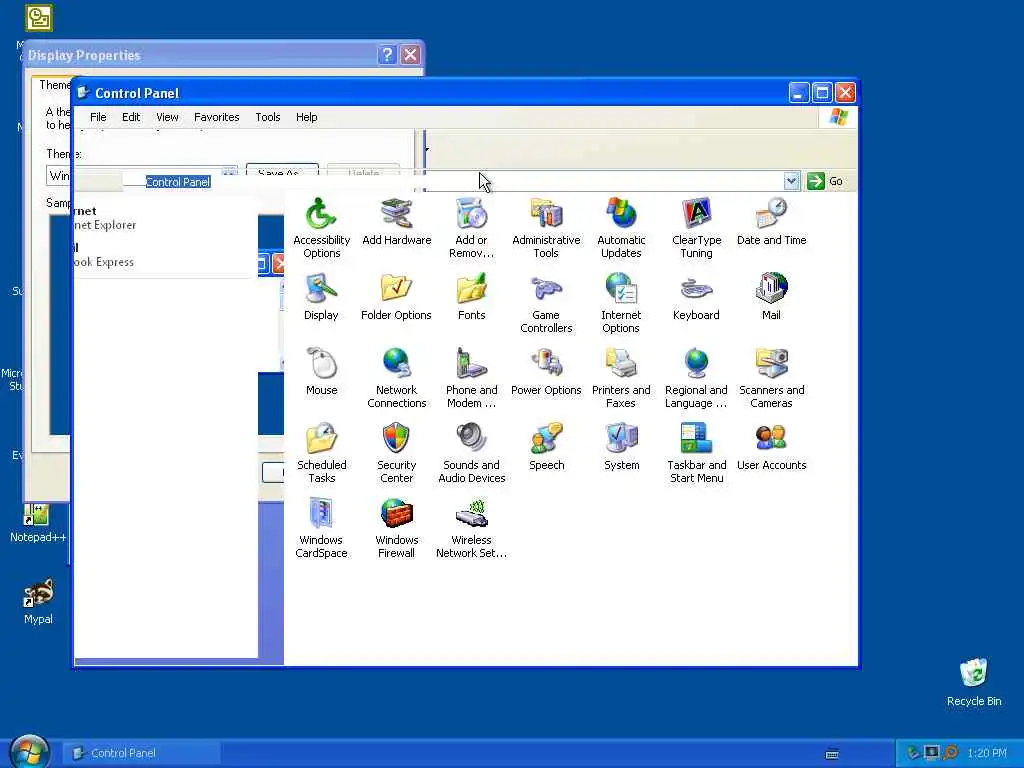Open Game Controllers icon
This screenshot has height=768, width=1024.
coord(546,289)
